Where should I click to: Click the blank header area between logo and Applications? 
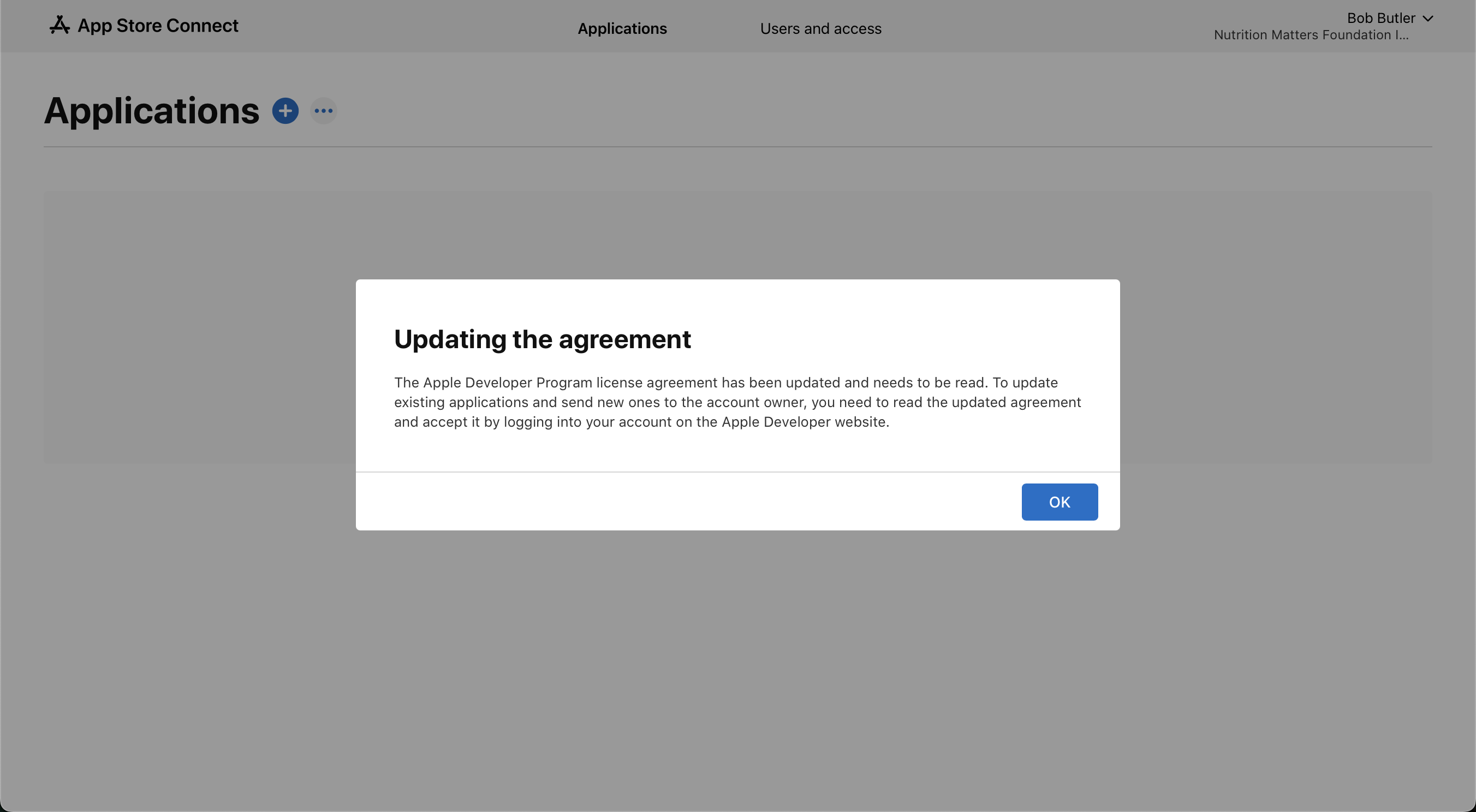[x=407, y=26]
